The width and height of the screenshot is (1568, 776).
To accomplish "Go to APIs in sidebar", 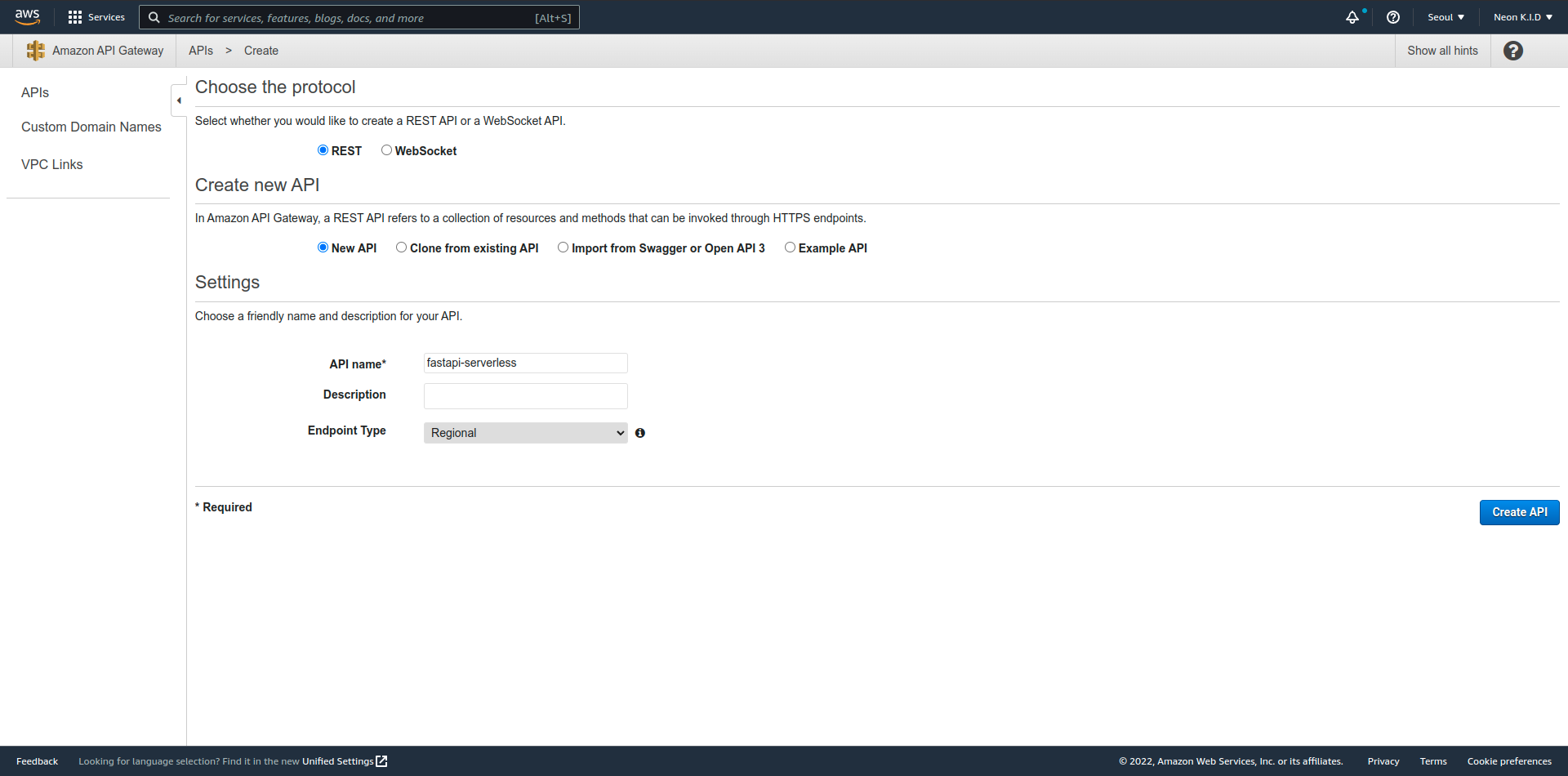I will pos(35,92).
